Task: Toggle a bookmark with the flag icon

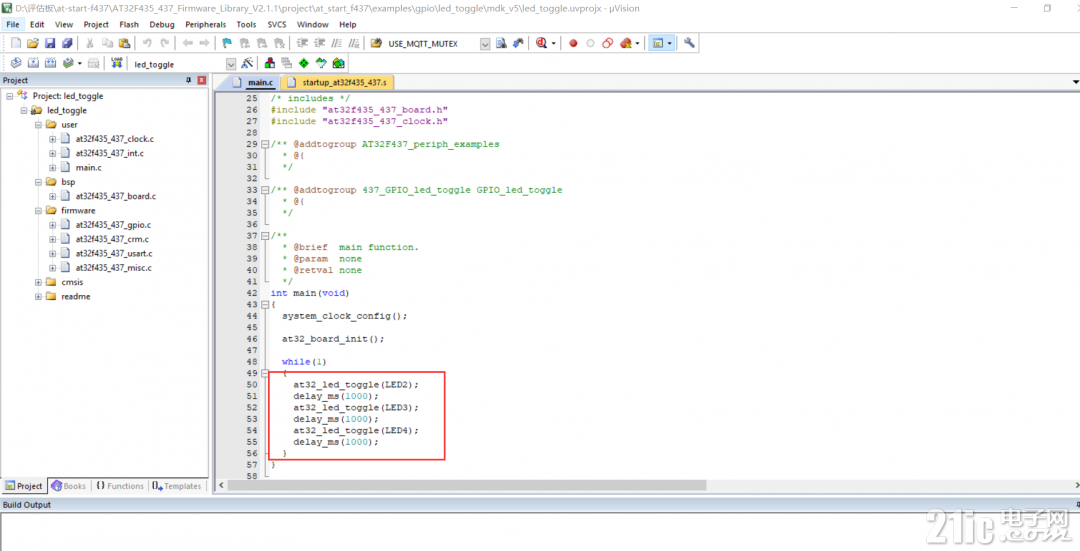Action: (x=227, y=43)
